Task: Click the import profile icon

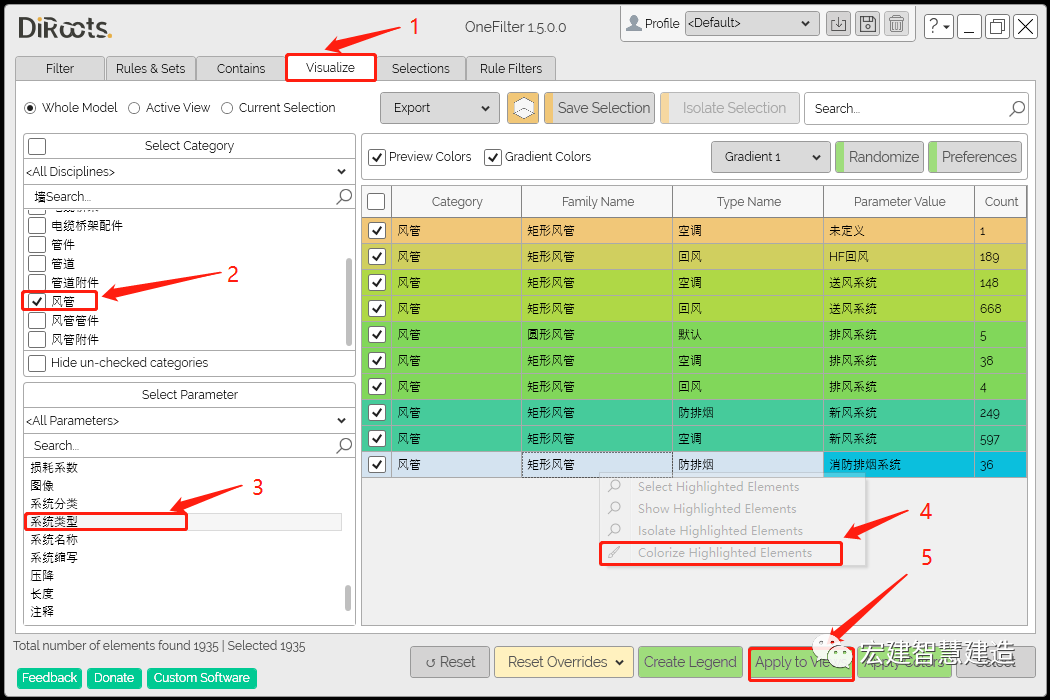Action: pyautogui.click(x=840, y=24)
